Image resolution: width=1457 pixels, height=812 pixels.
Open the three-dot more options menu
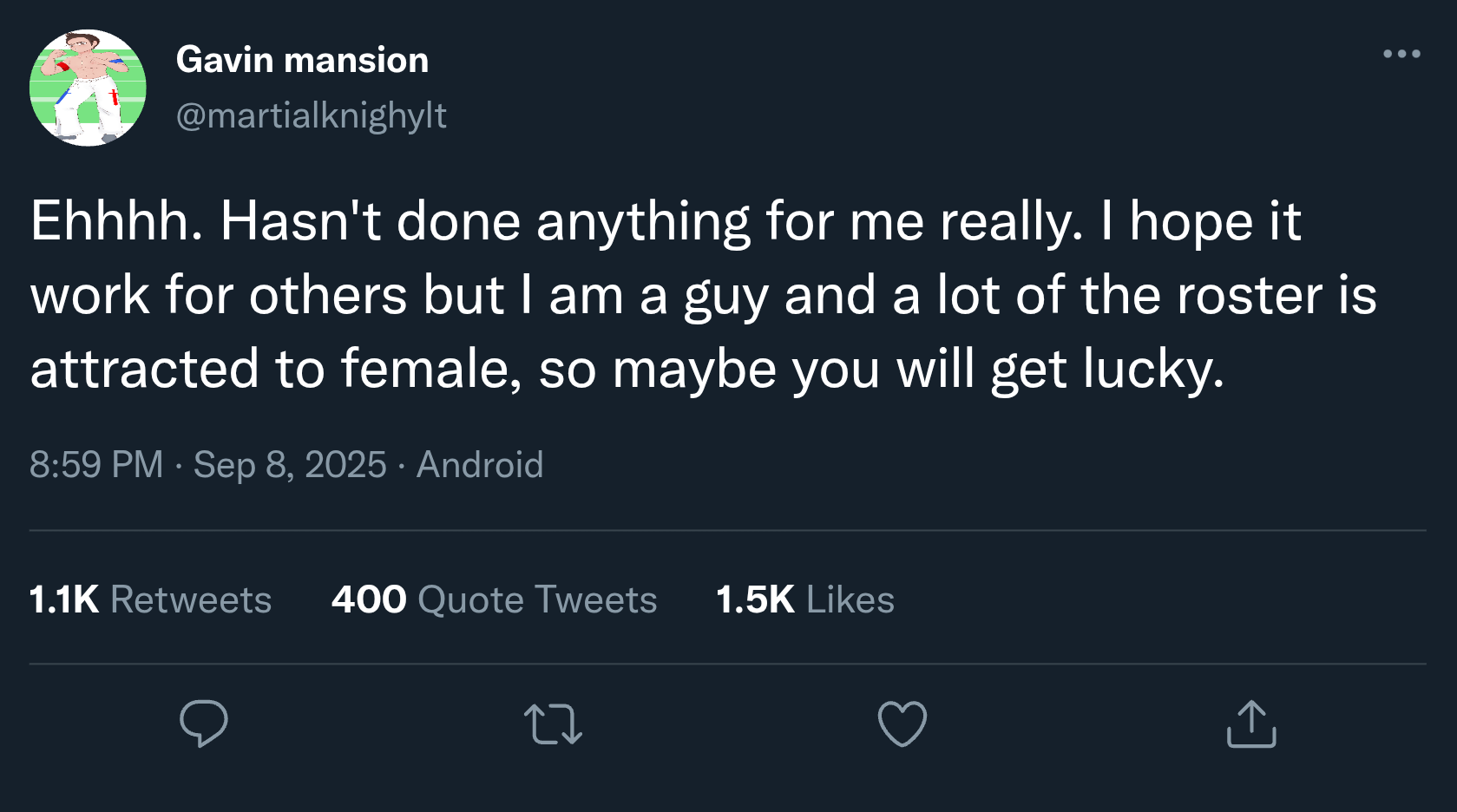coord(1401,54)
